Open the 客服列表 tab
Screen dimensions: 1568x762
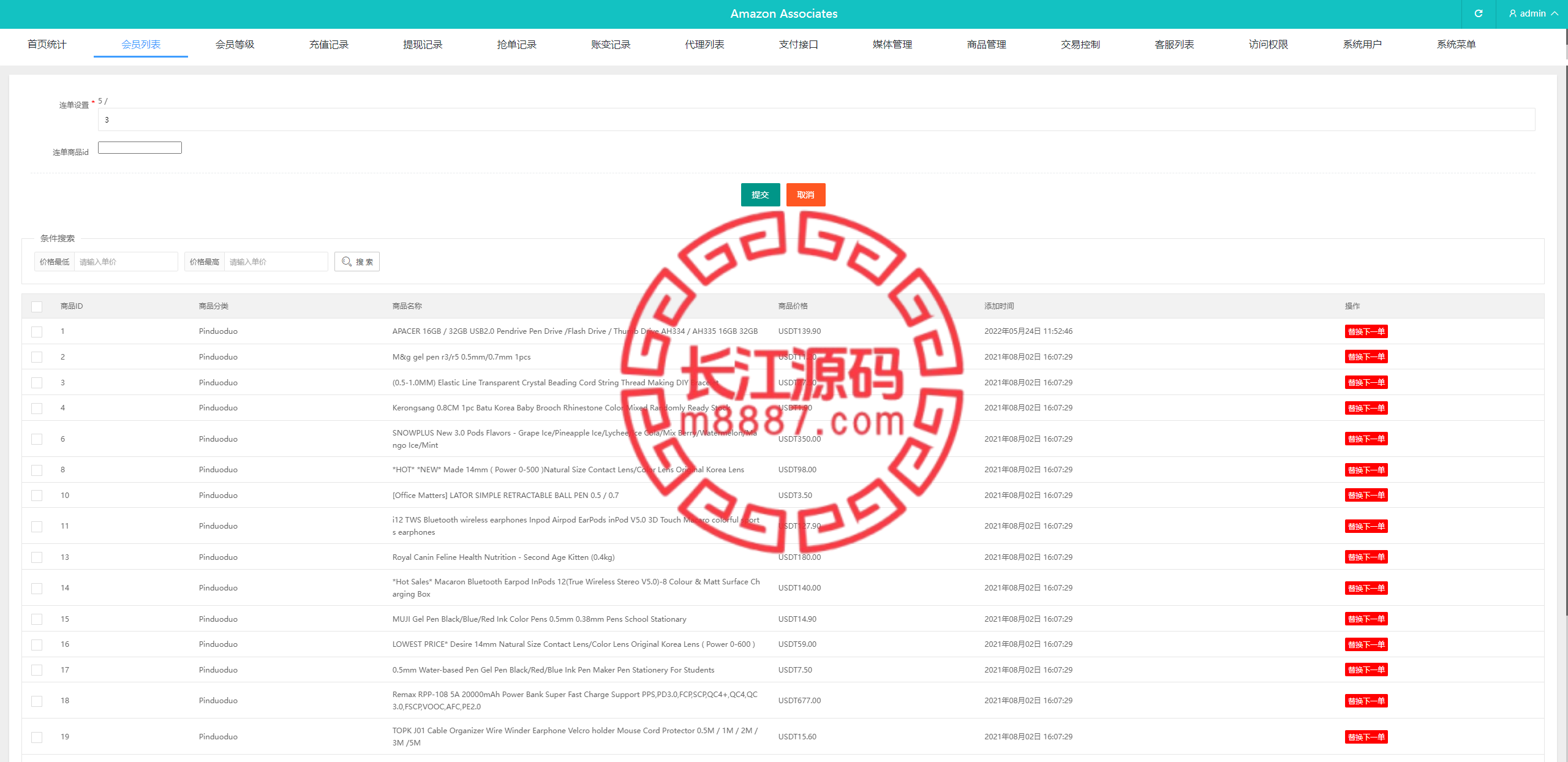(1174, 44)
